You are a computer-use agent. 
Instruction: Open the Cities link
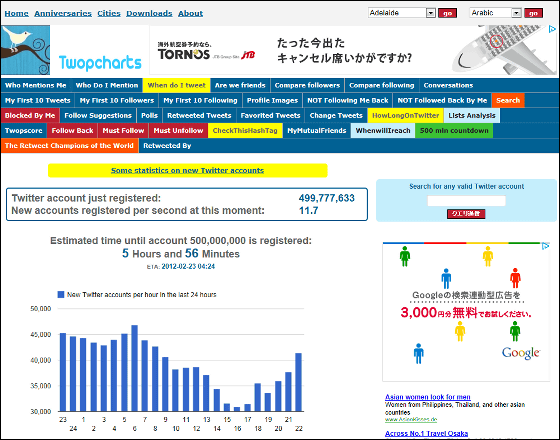[109, 13]
